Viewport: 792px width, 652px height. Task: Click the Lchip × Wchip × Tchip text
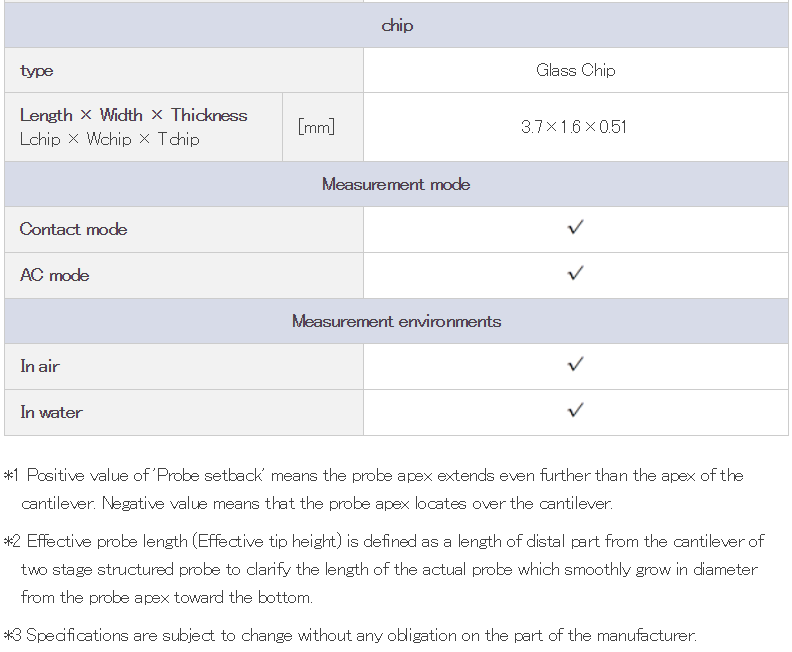[110, 139]
